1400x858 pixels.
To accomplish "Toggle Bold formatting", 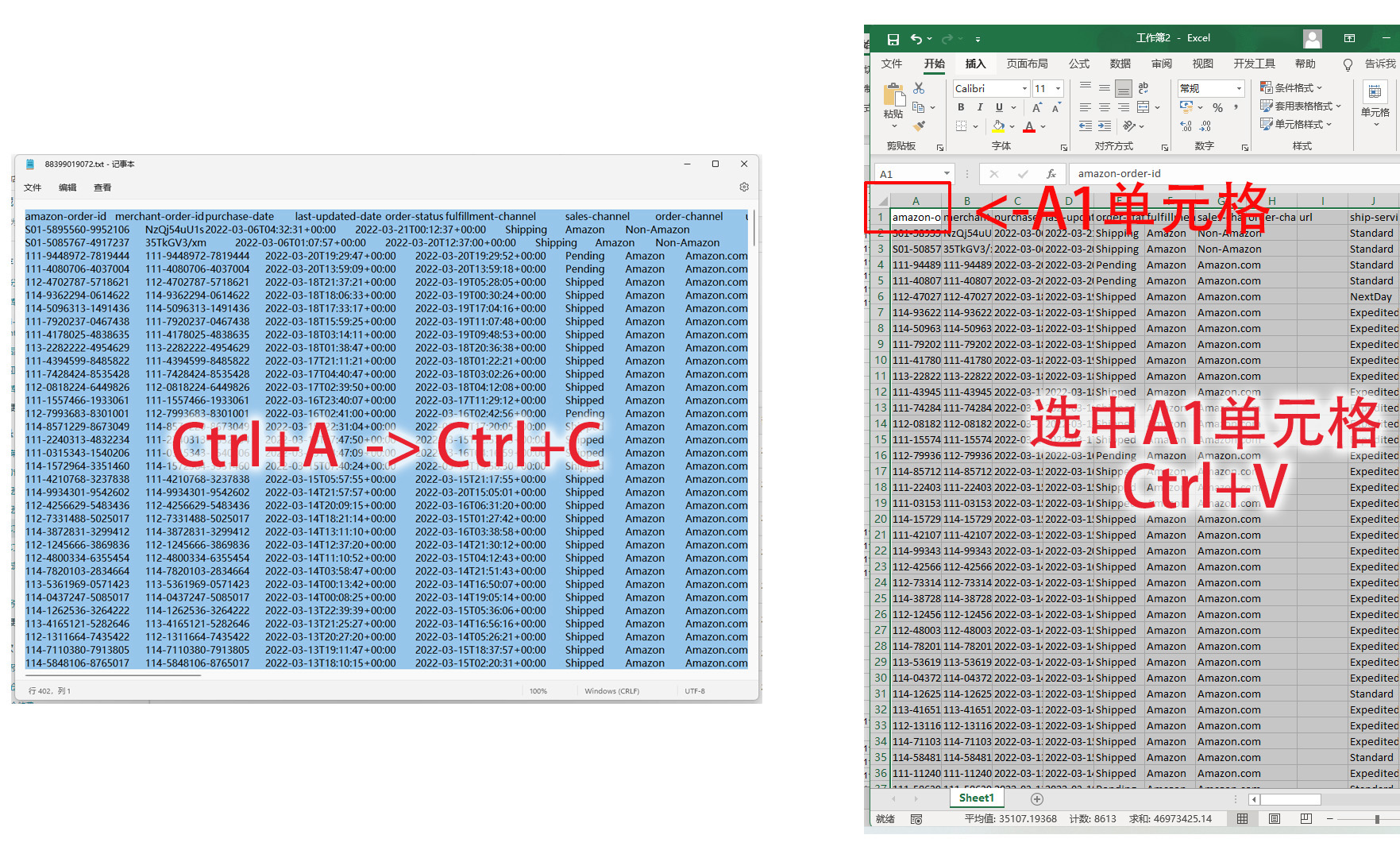I will (961, 107).
